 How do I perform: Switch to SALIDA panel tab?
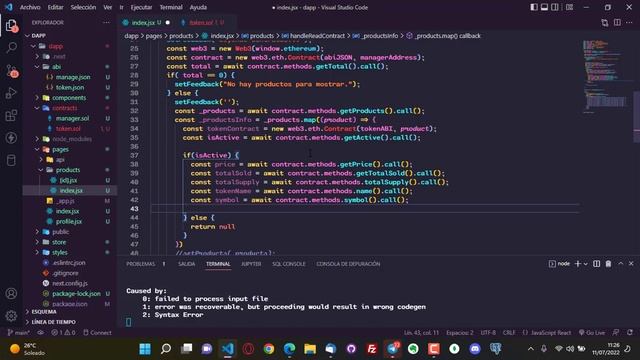click(187, 264)
